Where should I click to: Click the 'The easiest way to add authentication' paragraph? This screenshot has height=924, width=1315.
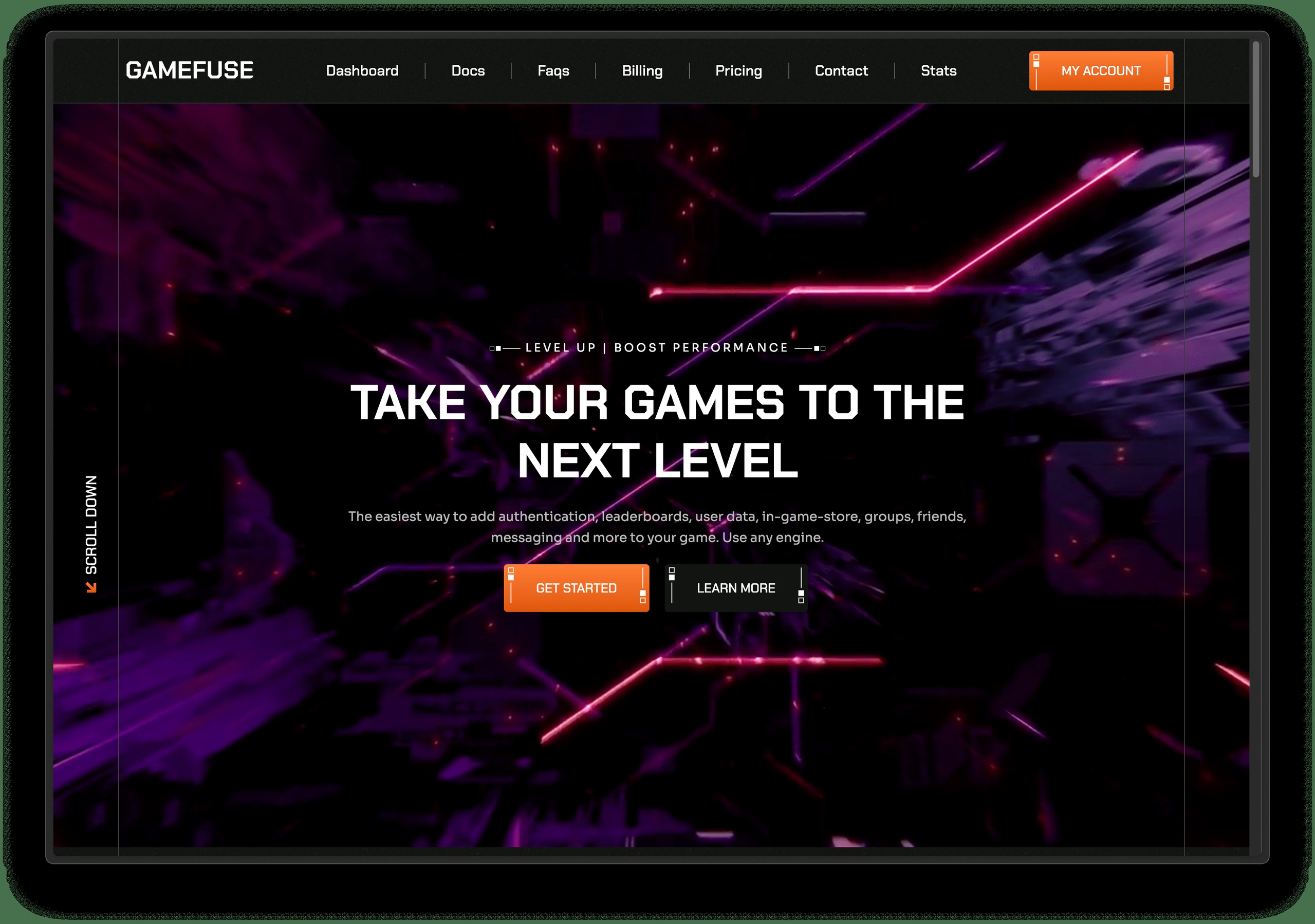pyautogui.click(x=657, y=527)
